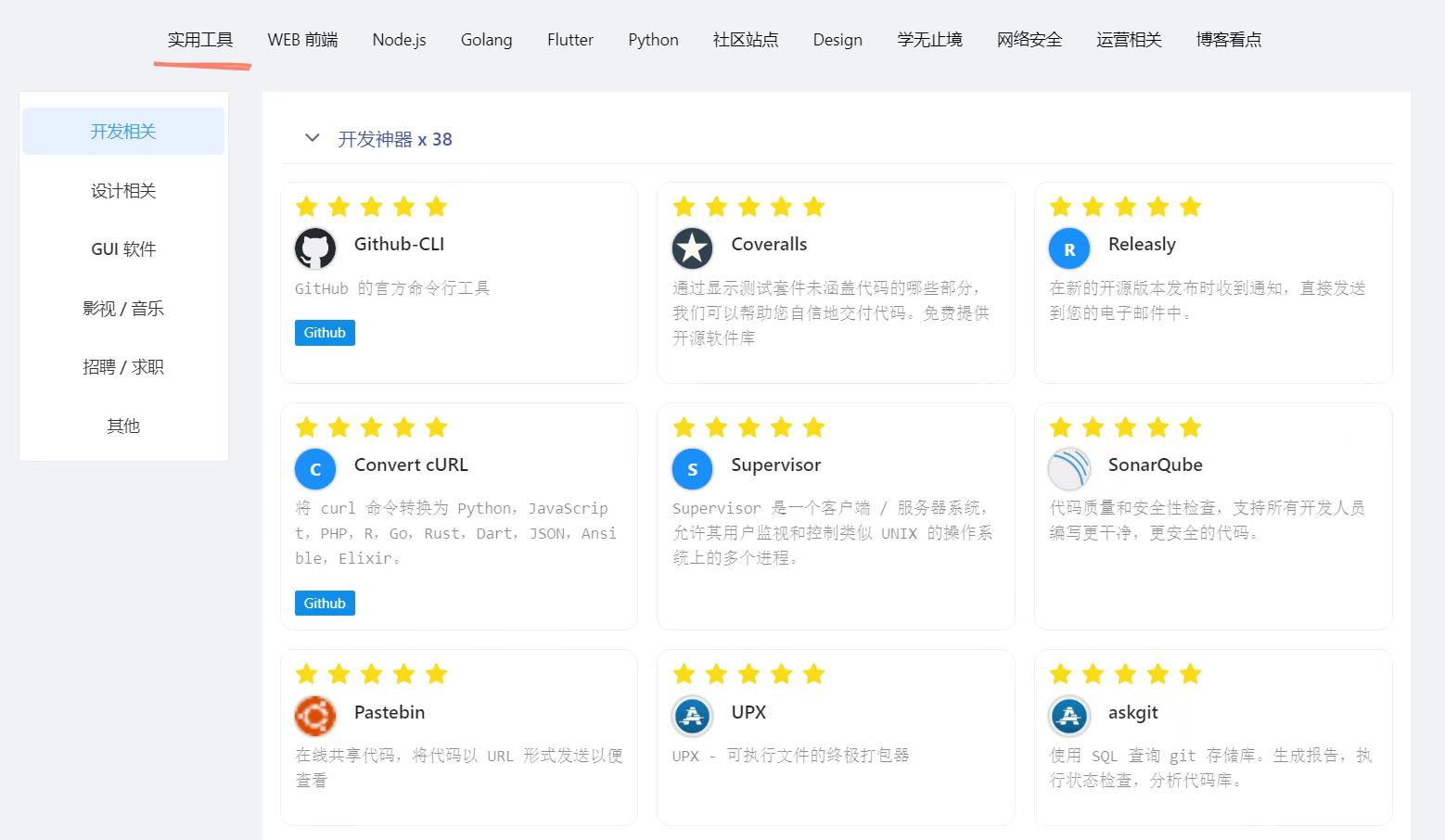
Task: Click the 开发神器 x 38 section heading
Action: coord(395,139)
